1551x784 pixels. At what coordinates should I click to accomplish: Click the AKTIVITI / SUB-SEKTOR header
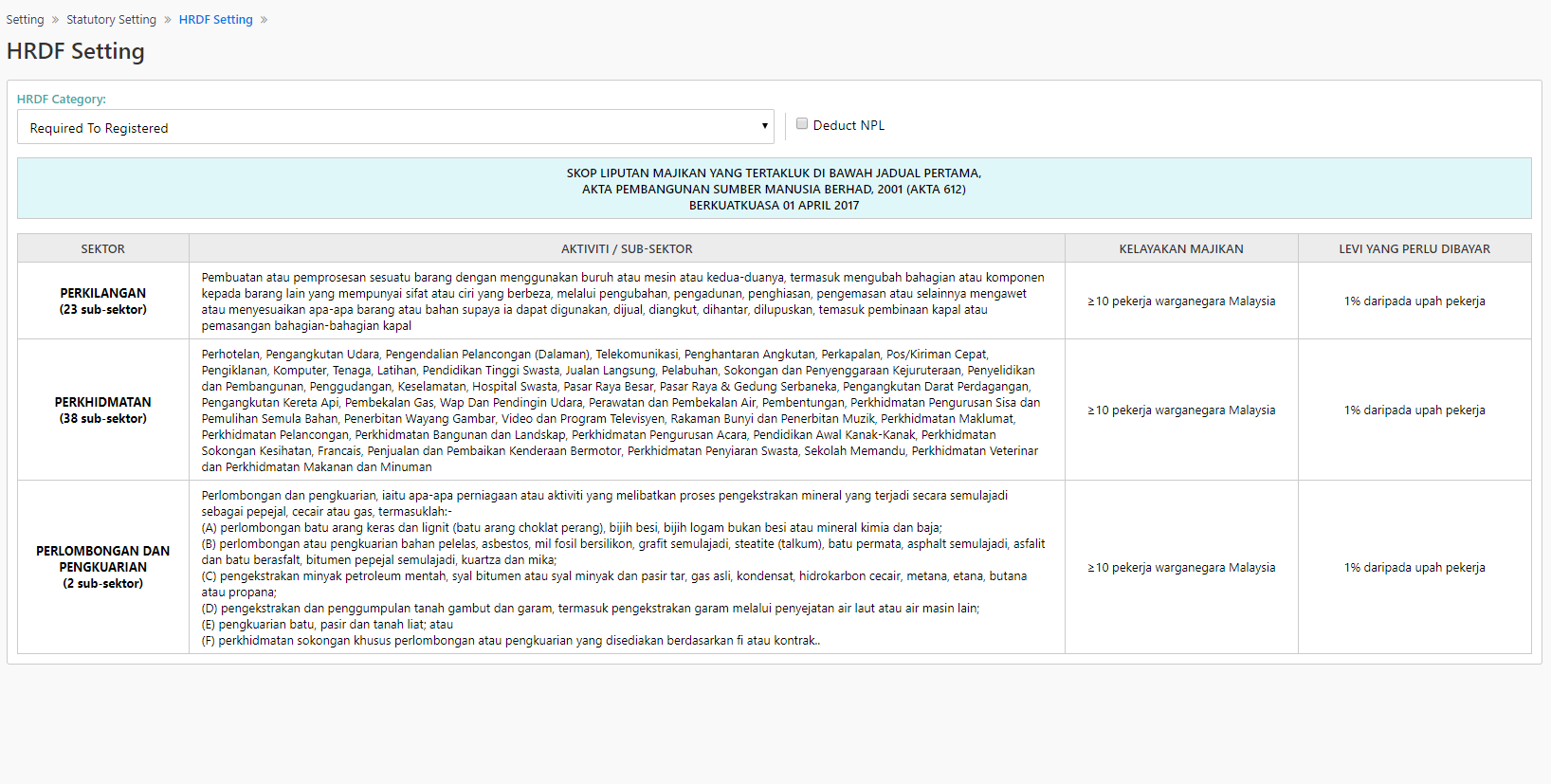click(x=627, y=248)
